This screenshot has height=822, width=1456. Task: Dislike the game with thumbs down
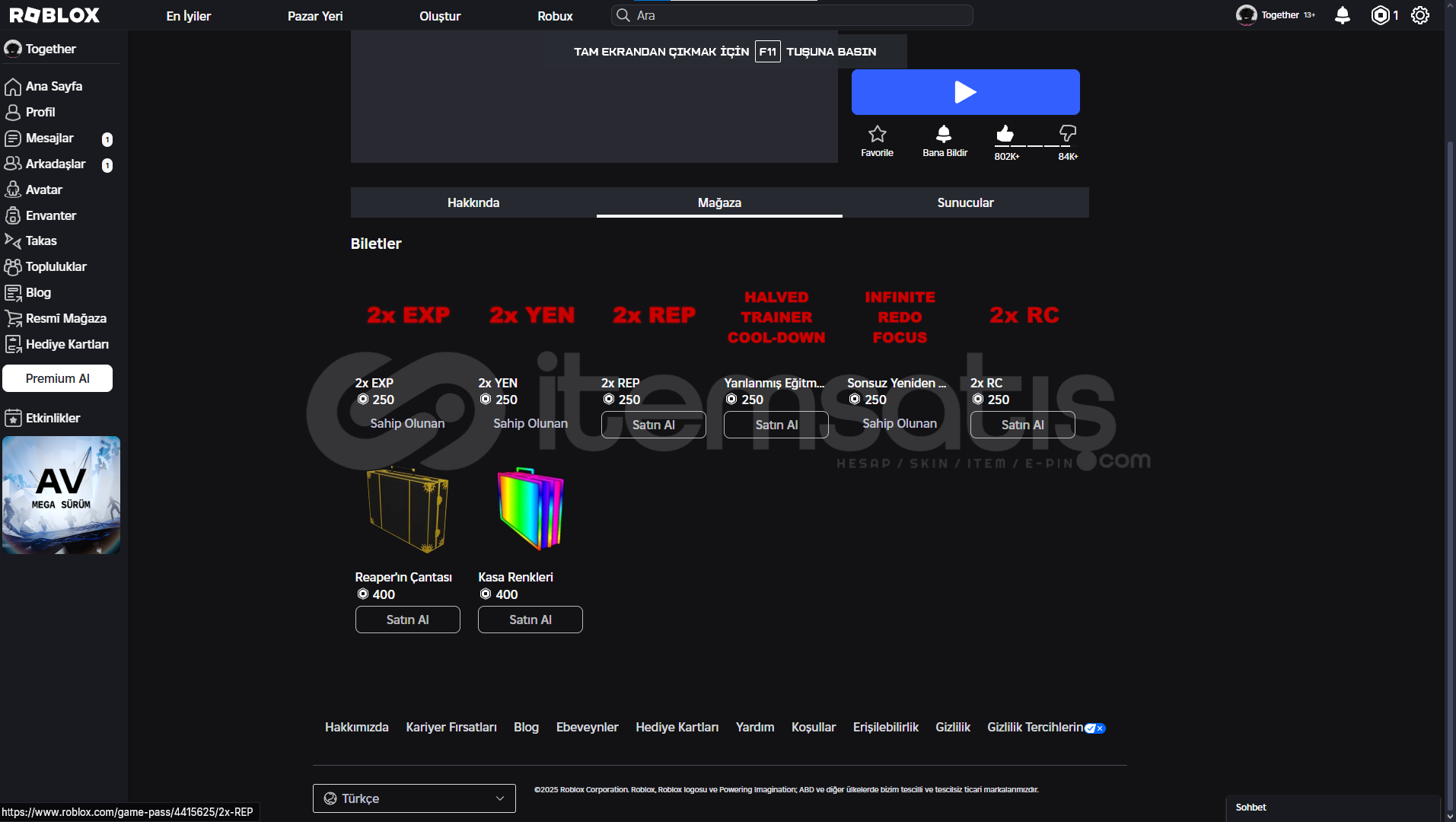(x=1068, y=134)
